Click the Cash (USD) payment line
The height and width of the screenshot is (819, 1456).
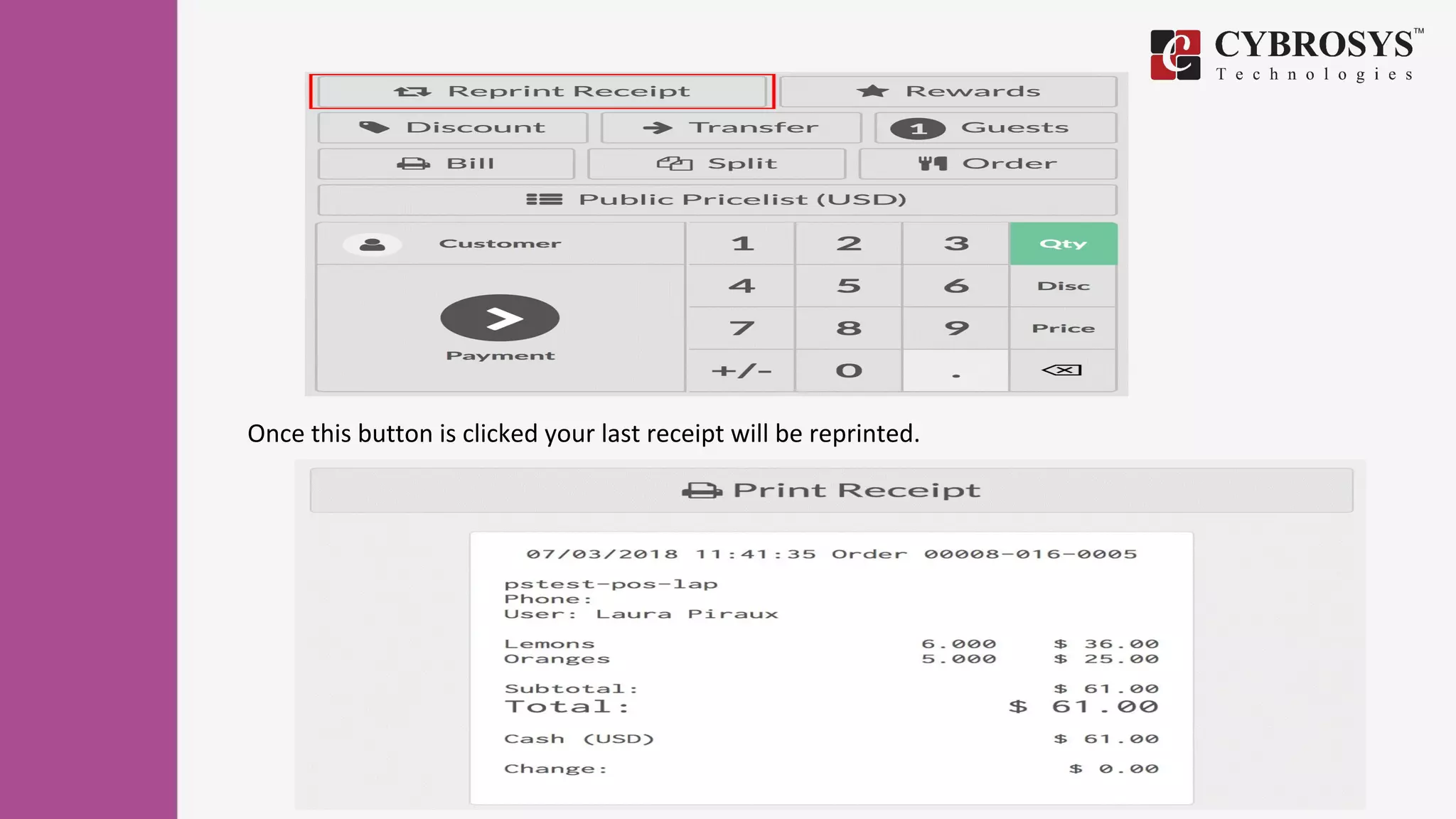831,739
